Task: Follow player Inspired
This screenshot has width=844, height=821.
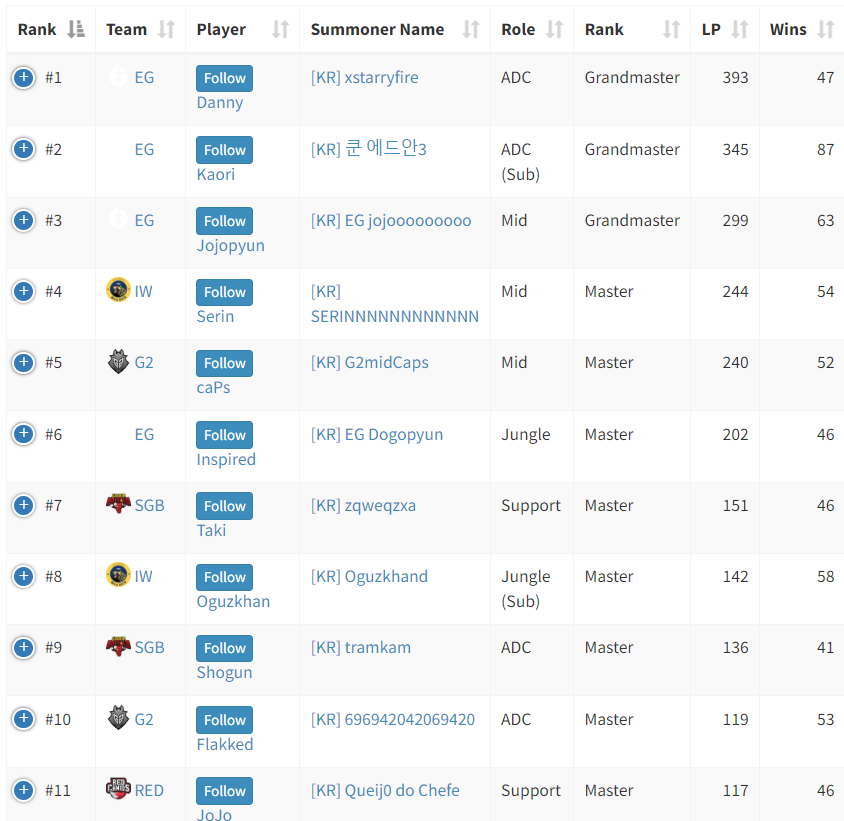Action: point(224,435)
